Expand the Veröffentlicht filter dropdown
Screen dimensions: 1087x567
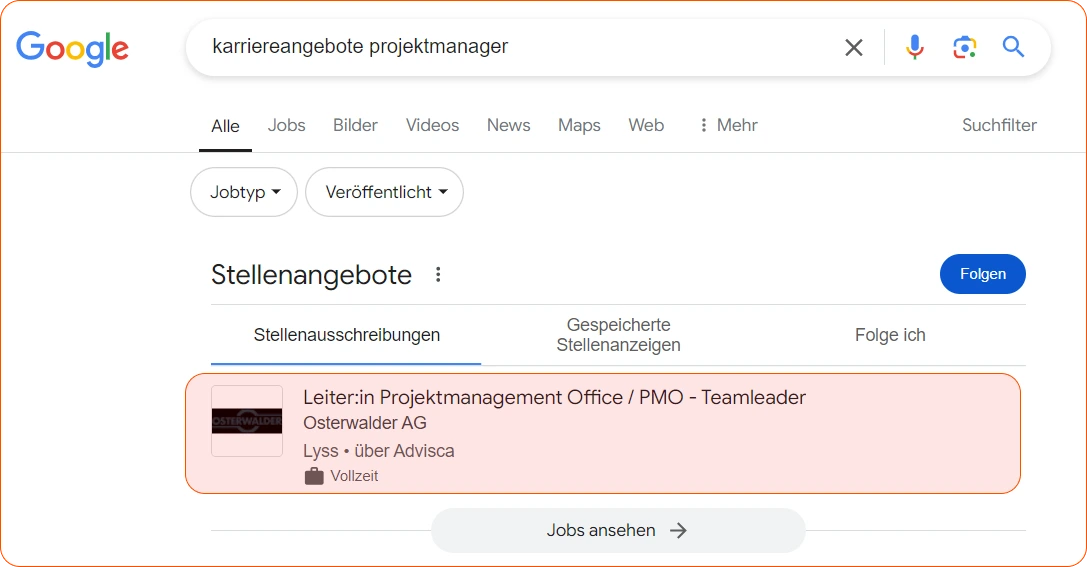click(384, 192)
